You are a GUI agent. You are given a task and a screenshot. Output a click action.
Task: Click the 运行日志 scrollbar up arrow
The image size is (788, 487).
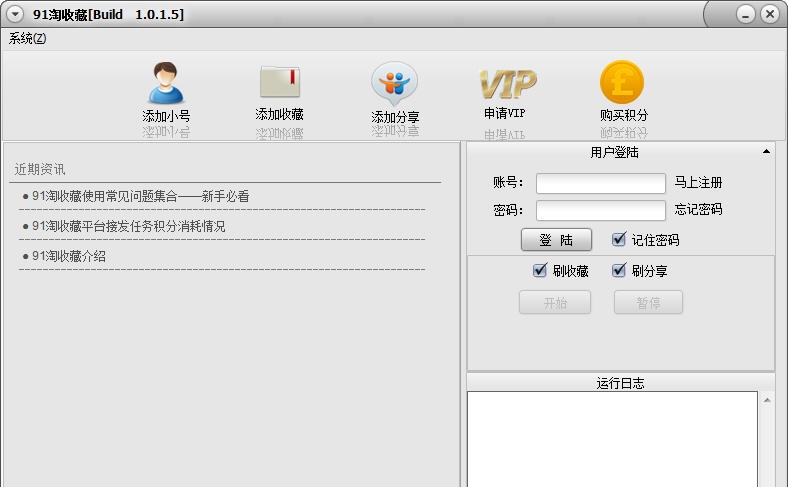point(767,401)
